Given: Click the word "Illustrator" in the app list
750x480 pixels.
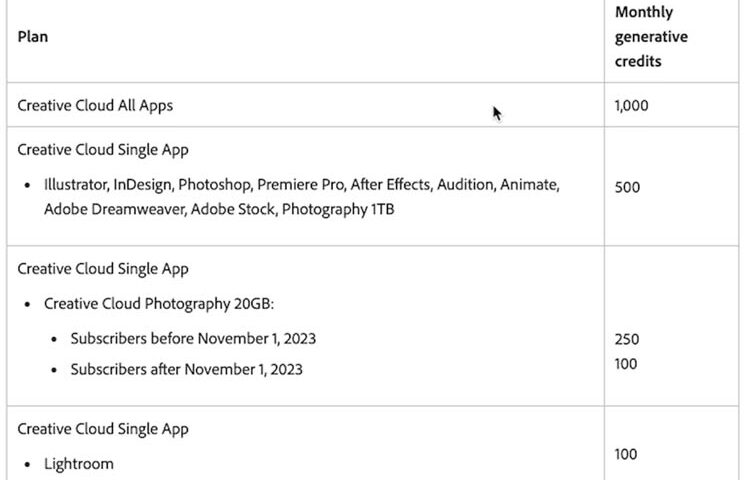Looking at the screenshot, I should point(75,186).
